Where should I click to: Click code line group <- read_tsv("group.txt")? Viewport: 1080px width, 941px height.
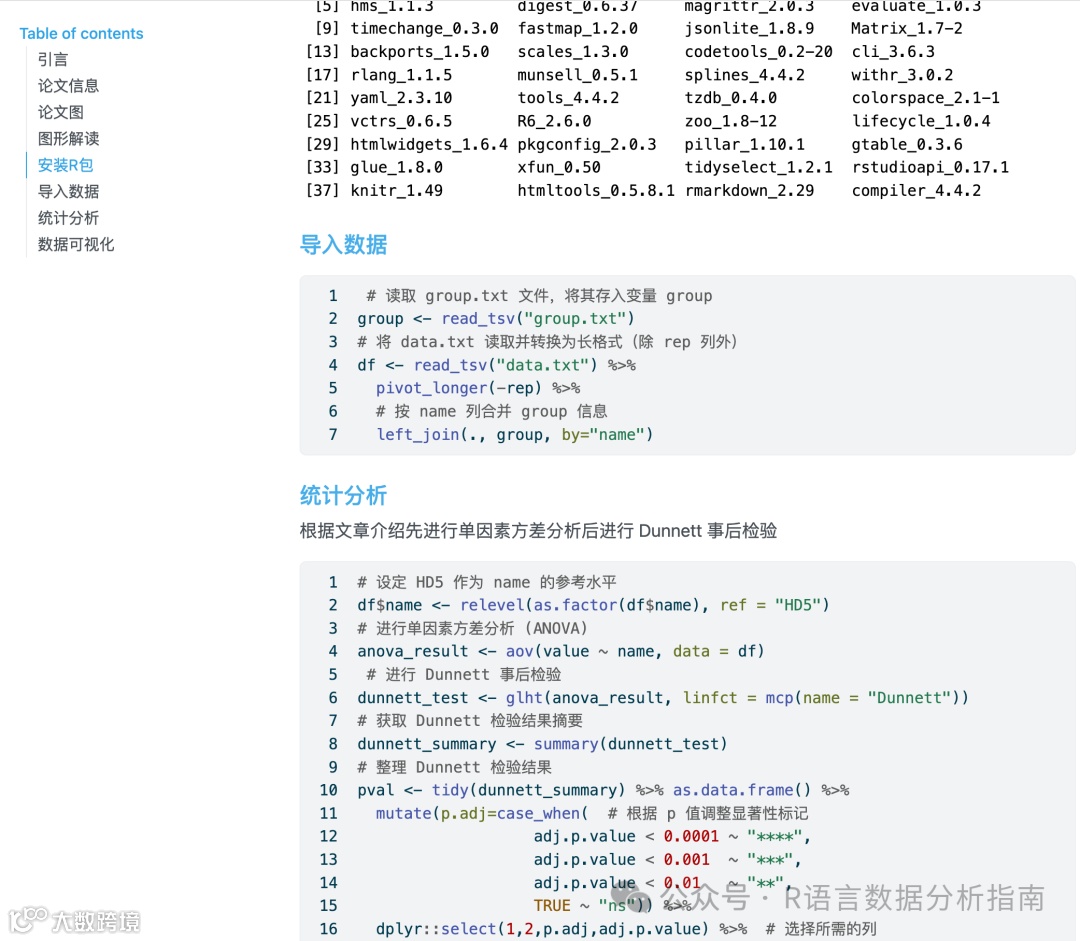click(x=495, y=319)
